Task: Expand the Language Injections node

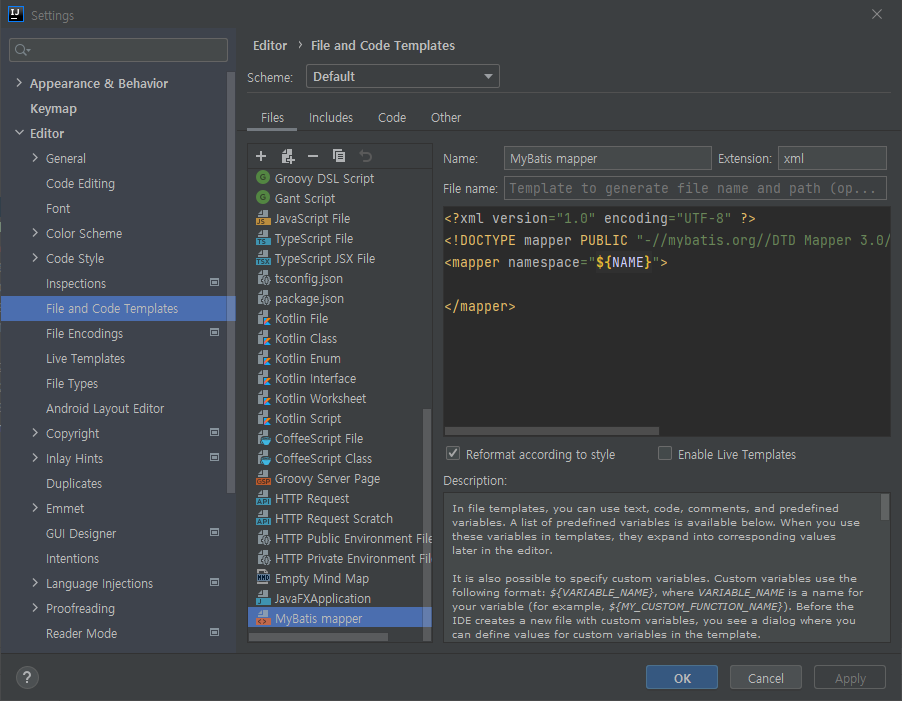Action: pos(35,583)
